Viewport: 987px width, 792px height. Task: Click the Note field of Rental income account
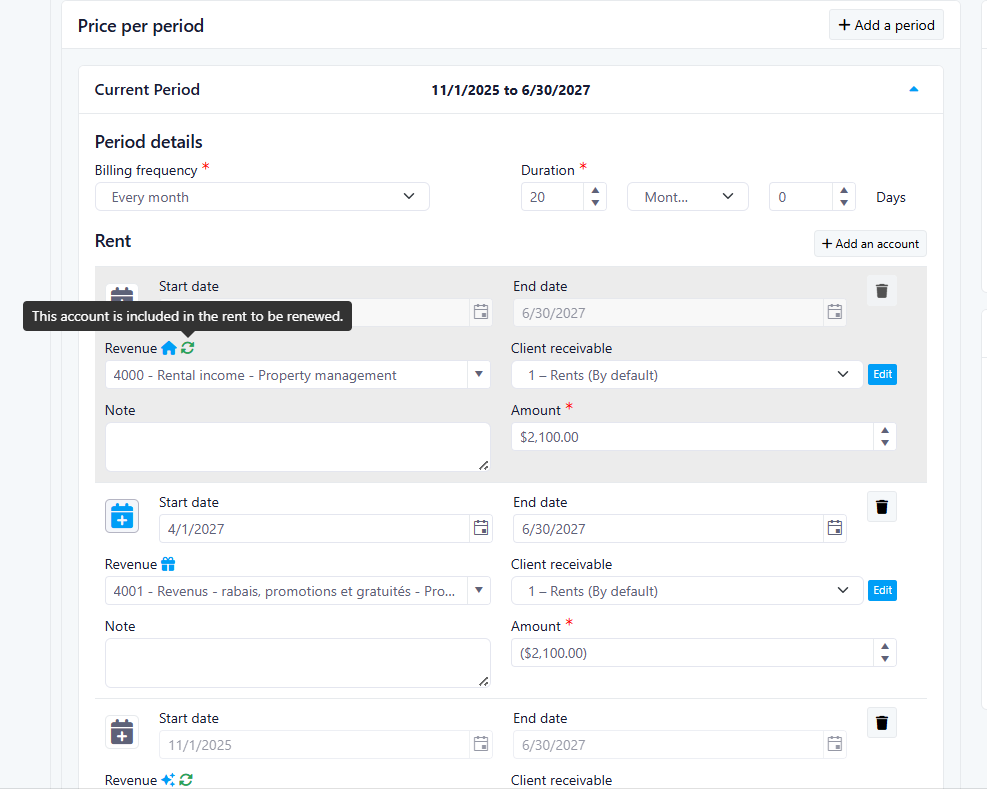click(297, 447)
